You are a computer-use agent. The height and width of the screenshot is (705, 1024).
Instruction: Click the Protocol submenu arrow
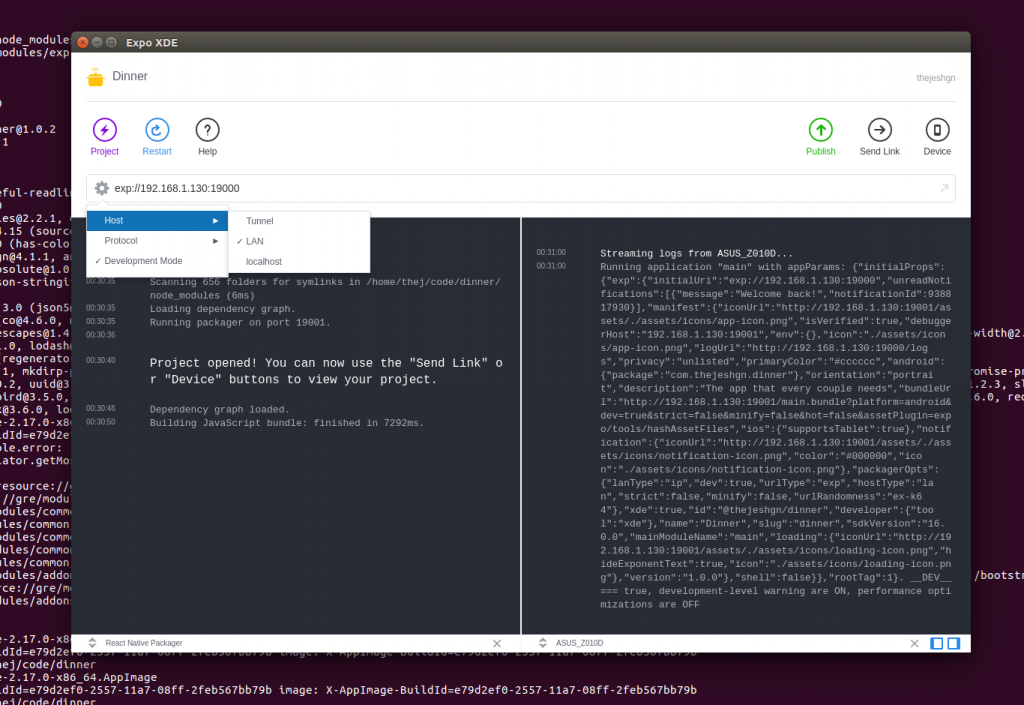pos(215,241)
